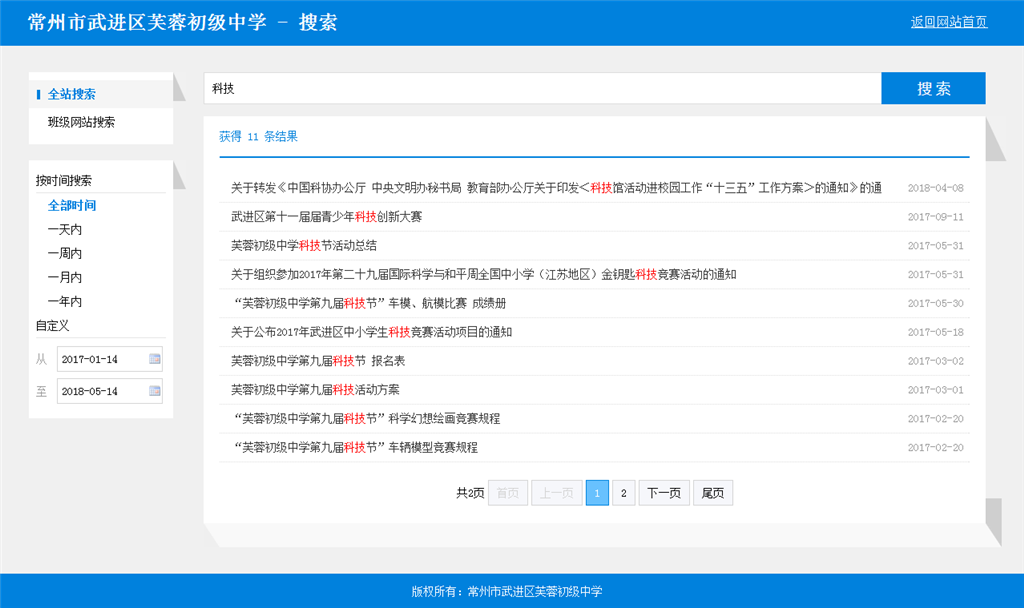The image size is (1024, 608).
Task: Click the end date field 2018-05-14
Action: click(102, 391)
